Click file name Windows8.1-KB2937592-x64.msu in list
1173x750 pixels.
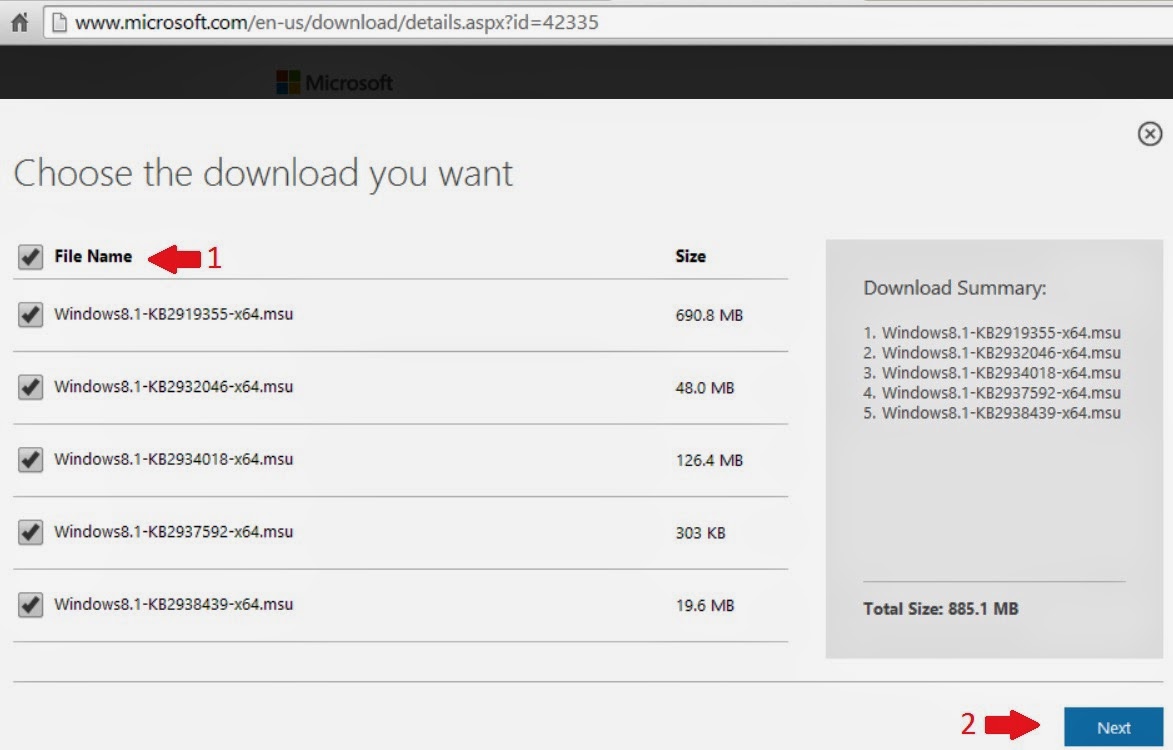click(174, 532)
